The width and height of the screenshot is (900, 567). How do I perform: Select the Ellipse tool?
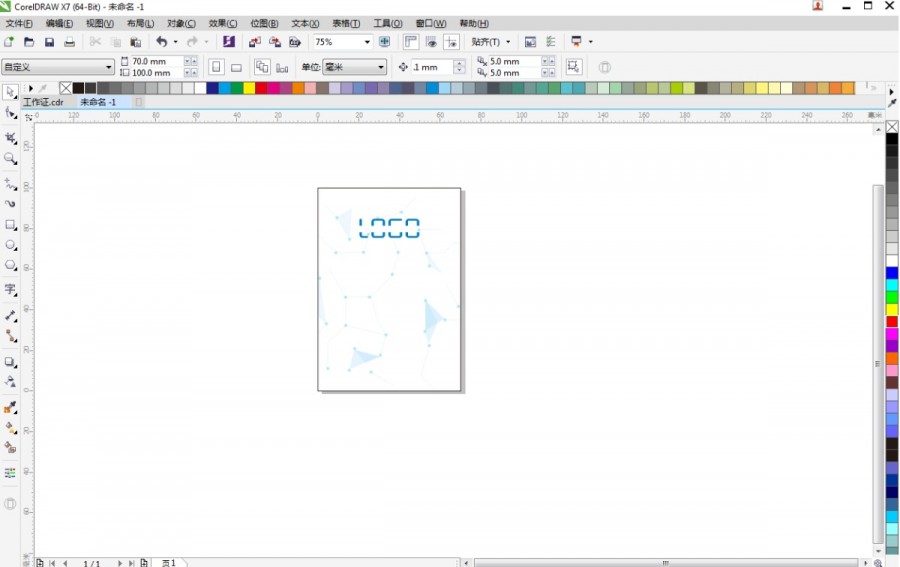[x=10, y=245]
